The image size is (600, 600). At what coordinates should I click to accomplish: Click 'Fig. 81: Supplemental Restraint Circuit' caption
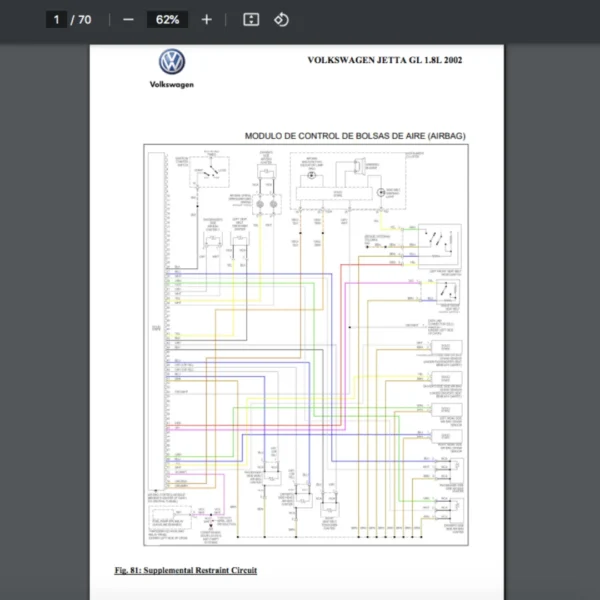tap(186, 570)
